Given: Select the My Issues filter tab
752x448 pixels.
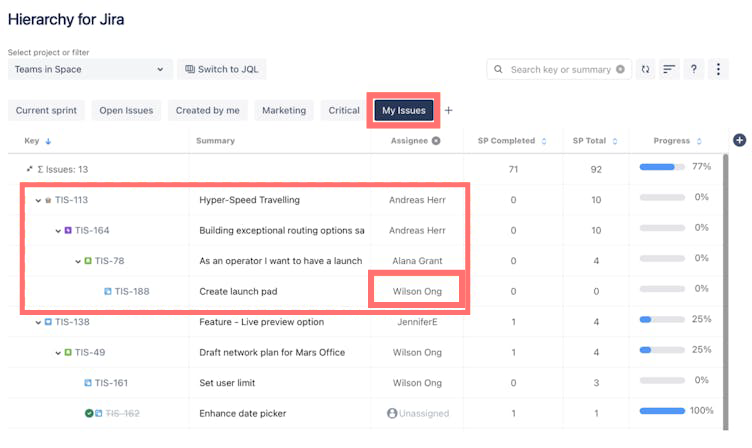Looking at the screenshot, I should point(404,110).
